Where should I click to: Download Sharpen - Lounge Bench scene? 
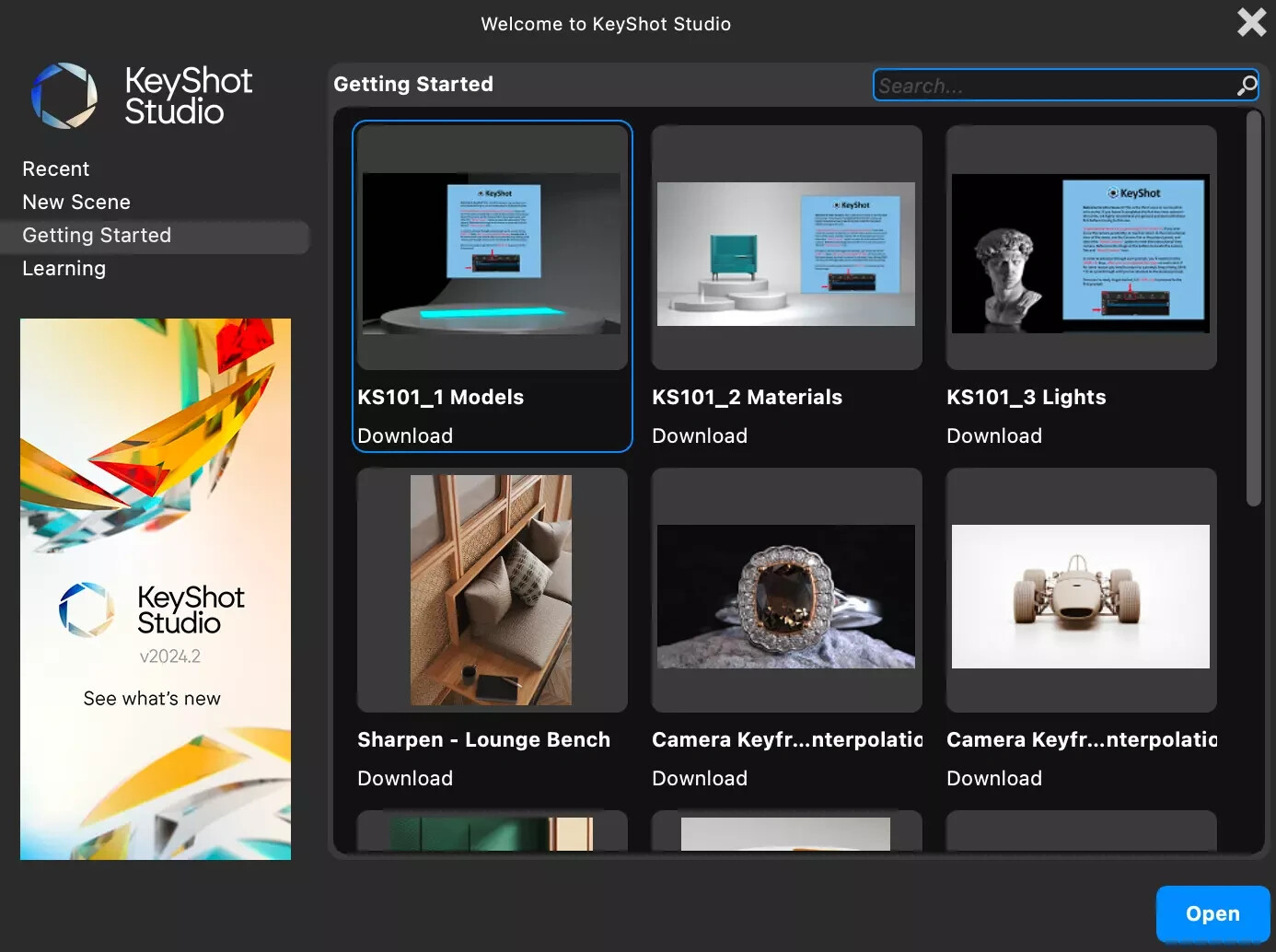405,779
